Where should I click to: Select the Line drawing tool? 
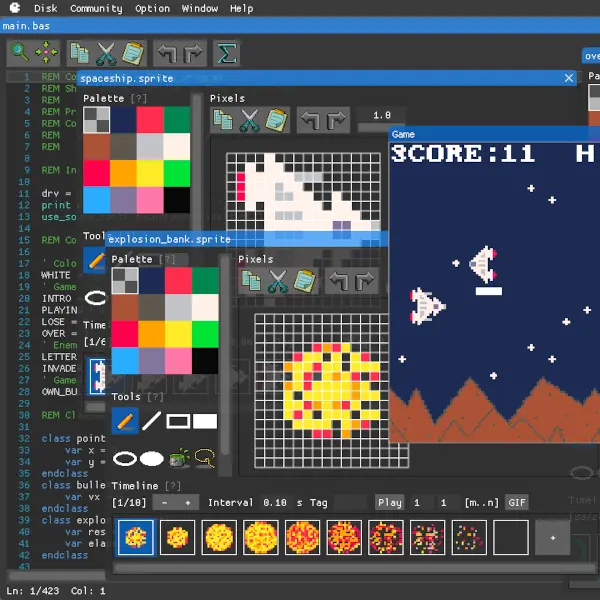pyautogui.click(x=151, y=421)
